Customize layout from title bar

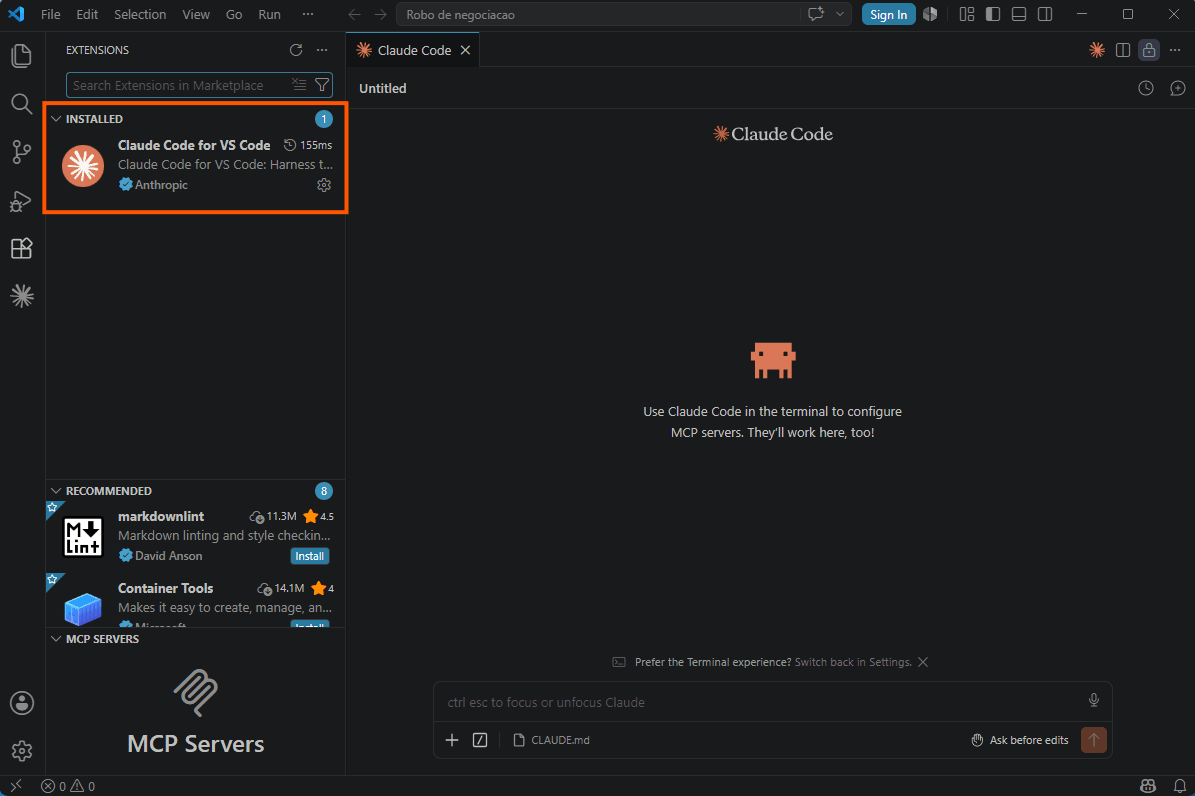[966, 14]
